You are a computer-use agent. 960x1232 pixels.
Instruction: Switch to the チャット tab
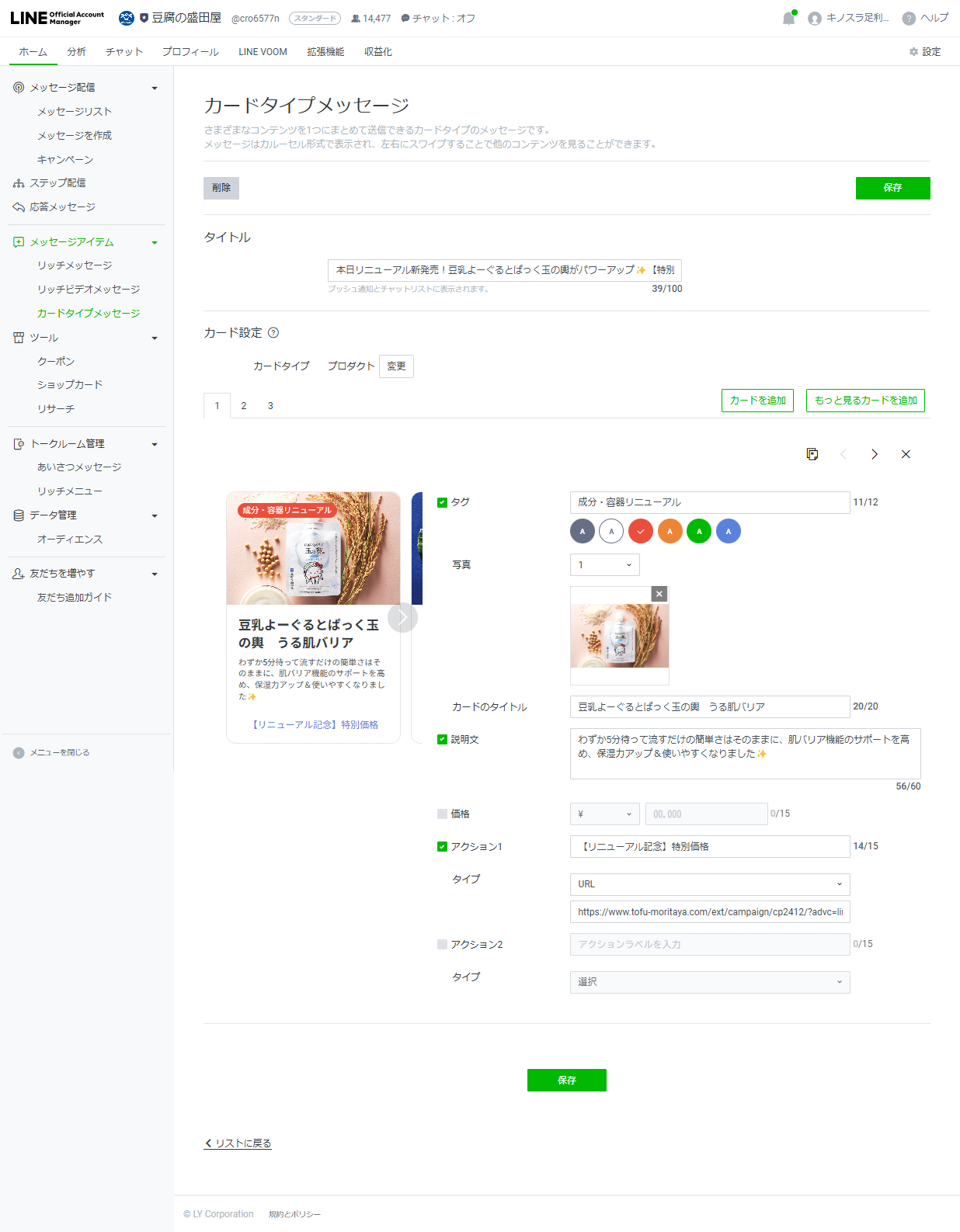pyautogui.click(x=124, y=52)
